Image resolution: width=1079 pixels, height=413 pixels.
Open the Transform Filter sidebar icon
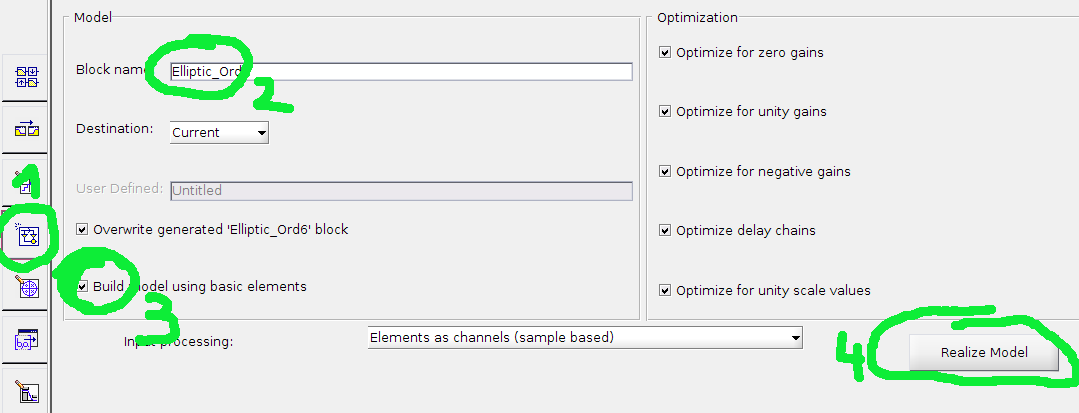point(26,129)
